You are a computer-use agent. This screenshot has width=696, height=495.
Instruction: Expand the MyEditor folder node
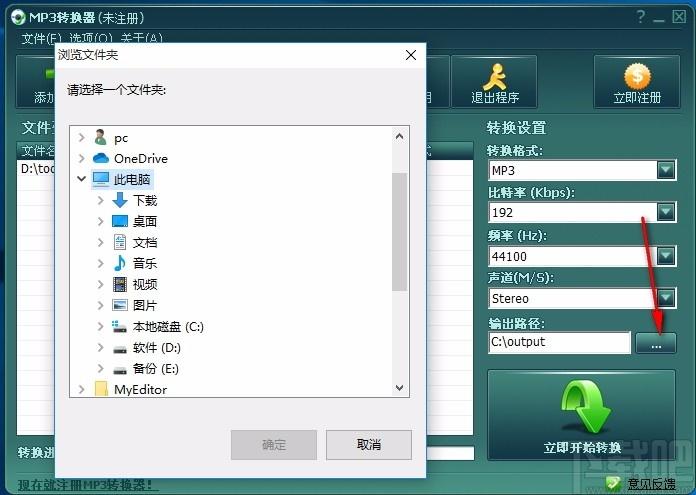click(x=81, y=389)
